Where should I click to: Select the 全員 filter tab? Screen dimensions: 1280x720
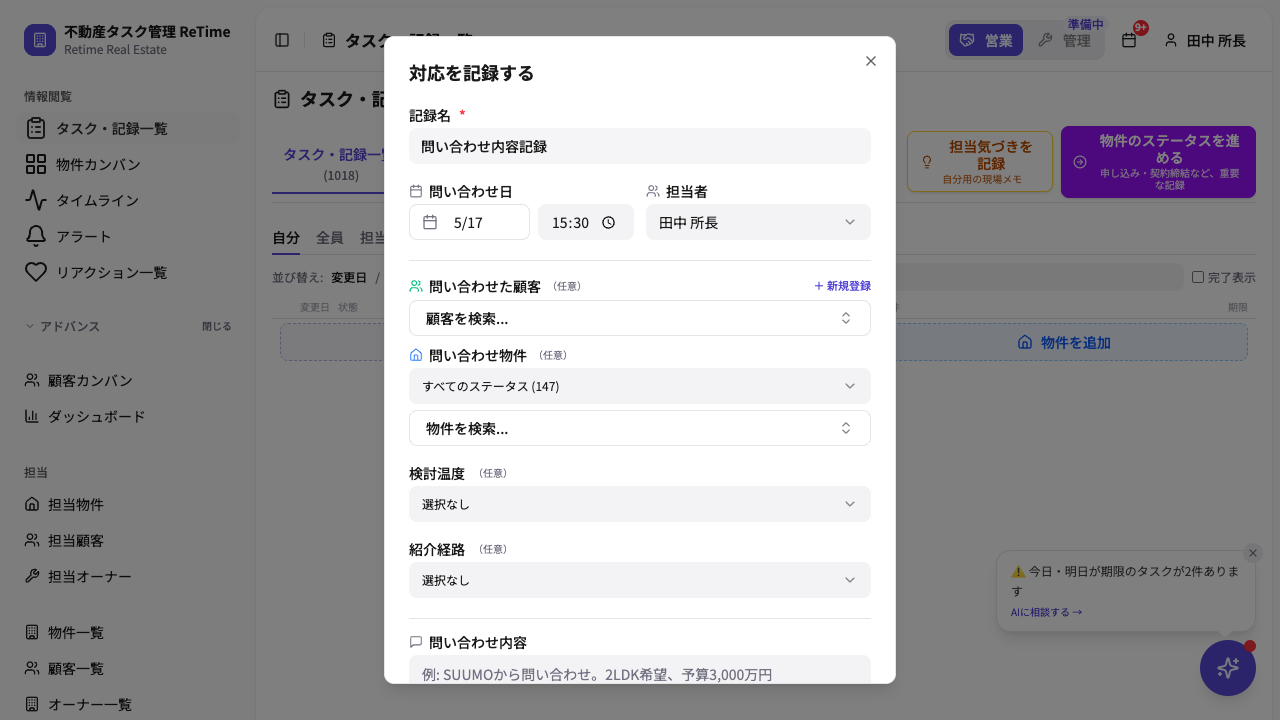[330, 237]
